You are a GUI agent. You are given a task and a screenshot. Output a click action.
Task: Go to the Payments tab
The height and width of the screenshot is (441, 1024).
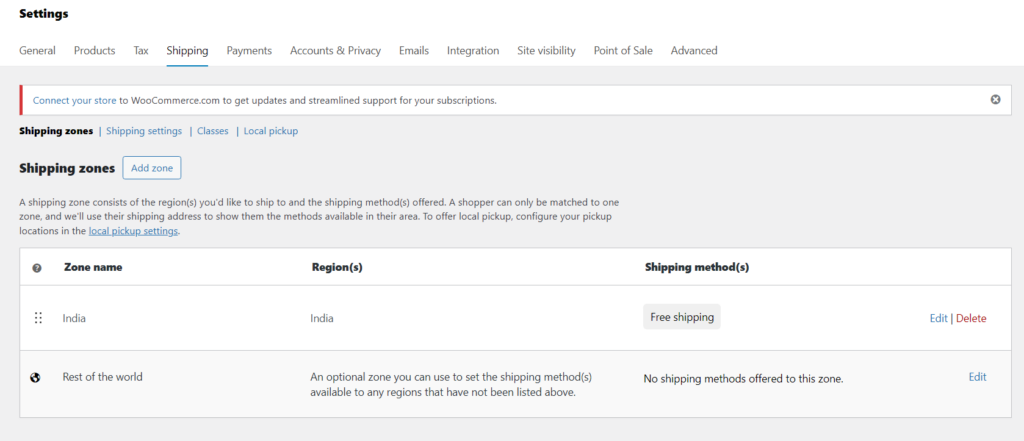(x=249, y=50)
